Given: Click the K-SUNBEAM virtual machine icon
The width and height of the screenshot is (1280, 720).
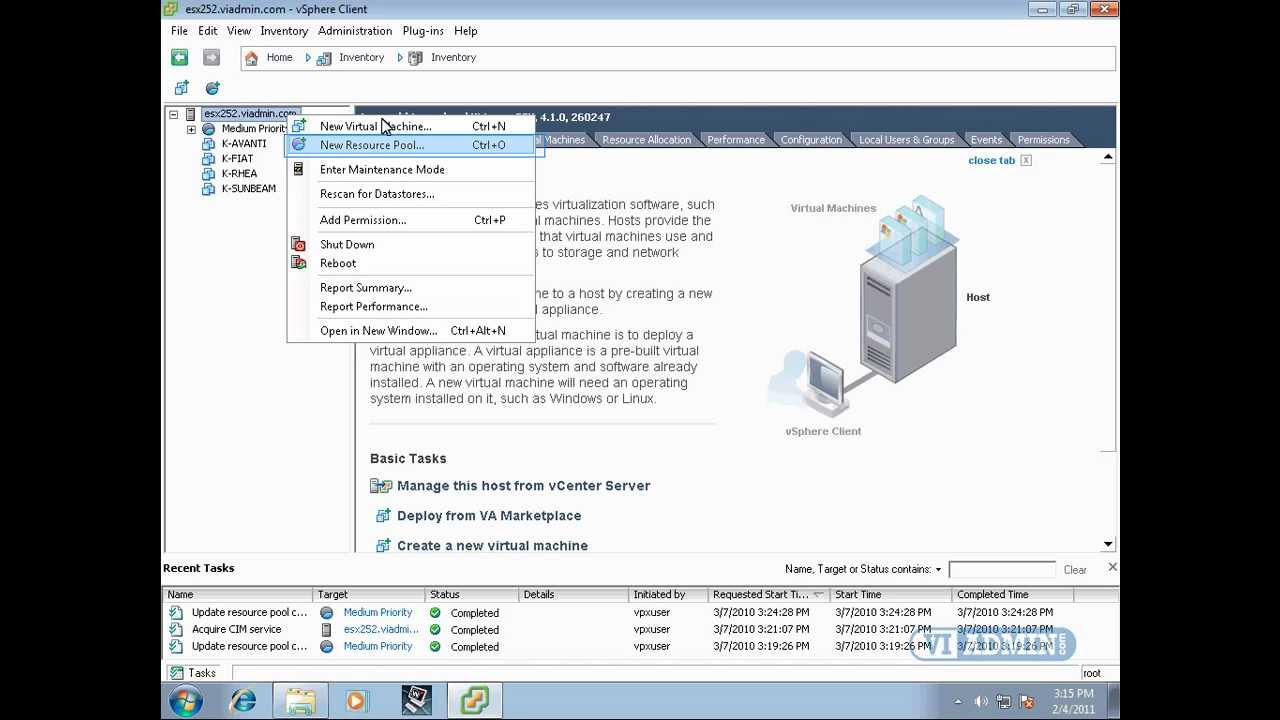Looking at the screenshot, I should tap(208, 189).
